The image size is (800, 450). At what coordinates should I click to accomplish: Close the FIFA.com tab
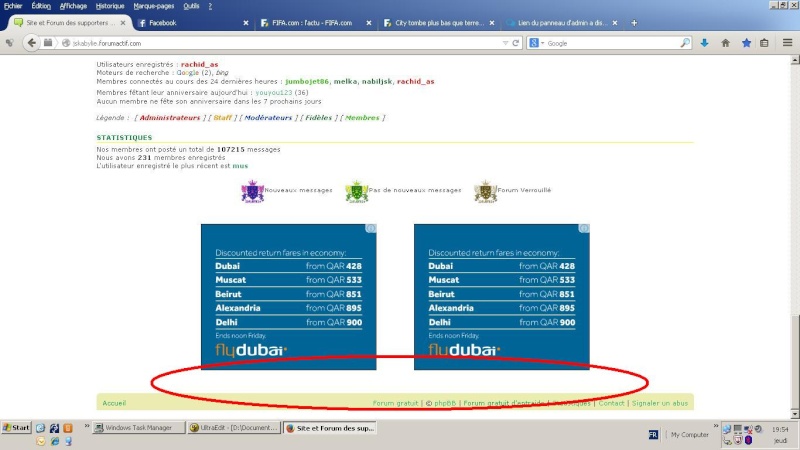click(x=369, y=23)
